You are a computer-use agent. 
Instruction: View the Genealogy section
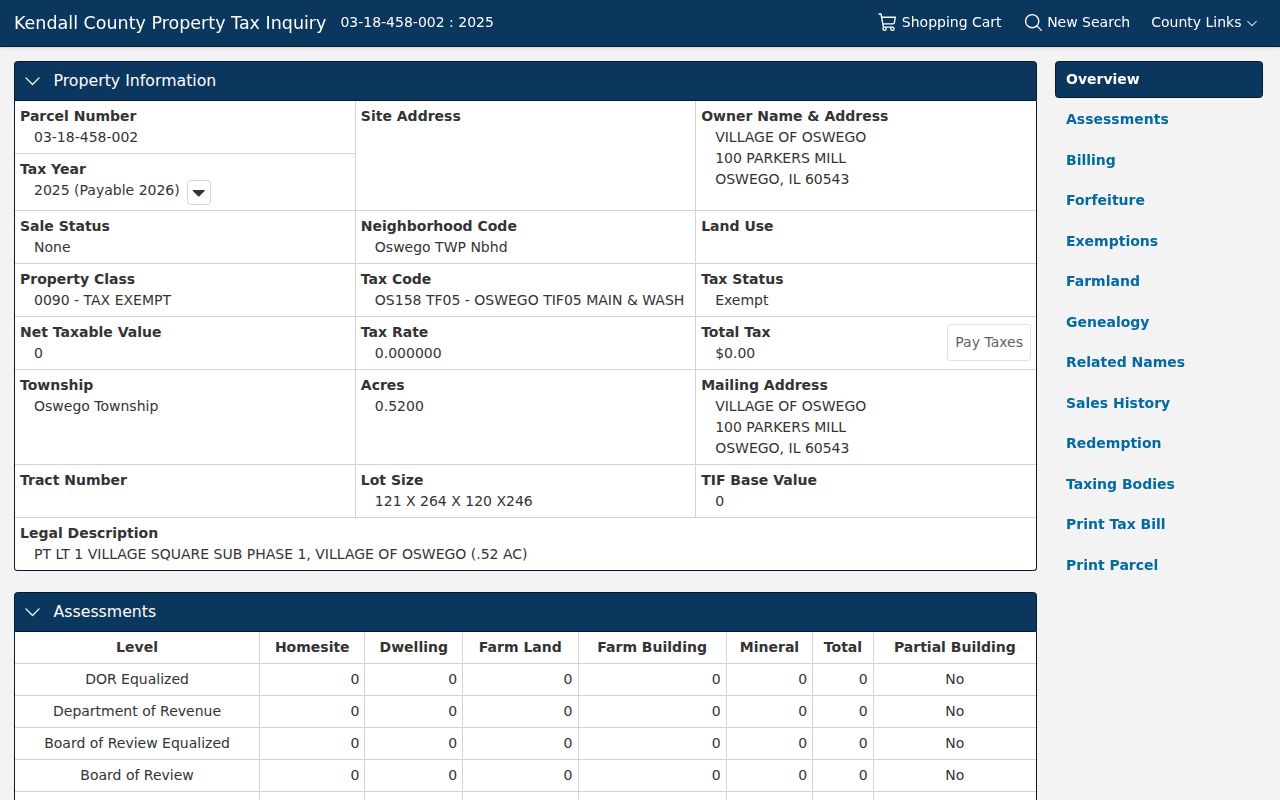[1107, 322]
